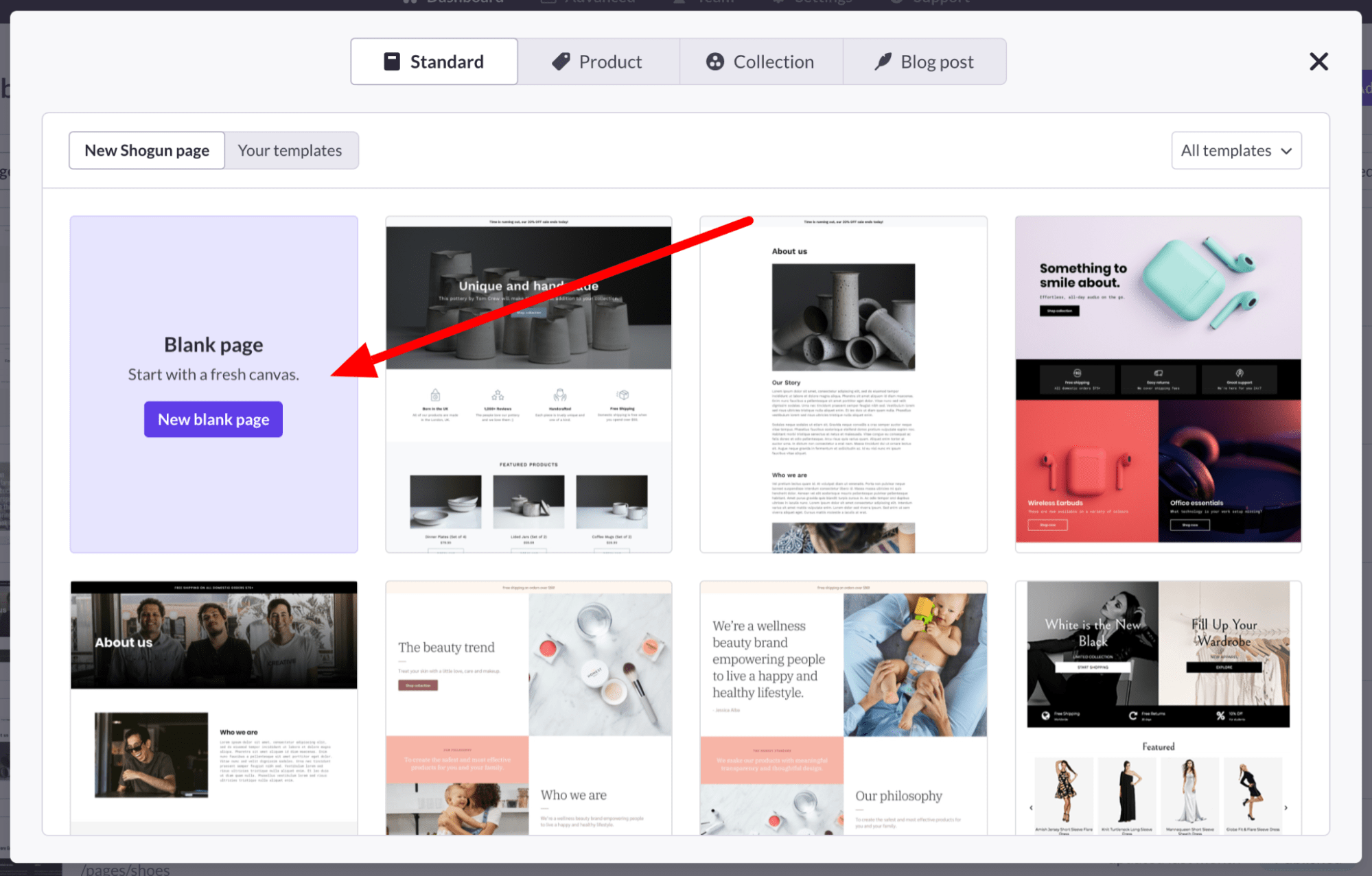Screen dimensions: 1372x876
Task: Expand the template filter options
Action: click(x=1235, y=150)
